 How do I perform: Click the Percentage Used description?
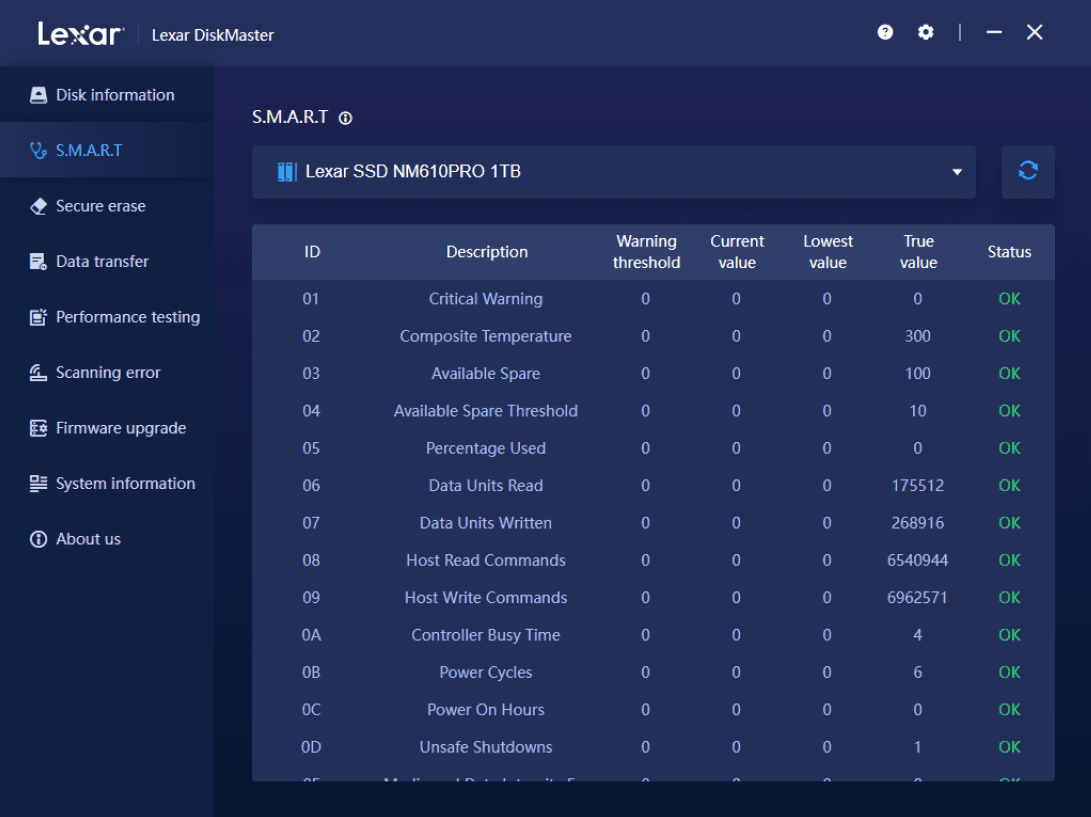[486, 449]
